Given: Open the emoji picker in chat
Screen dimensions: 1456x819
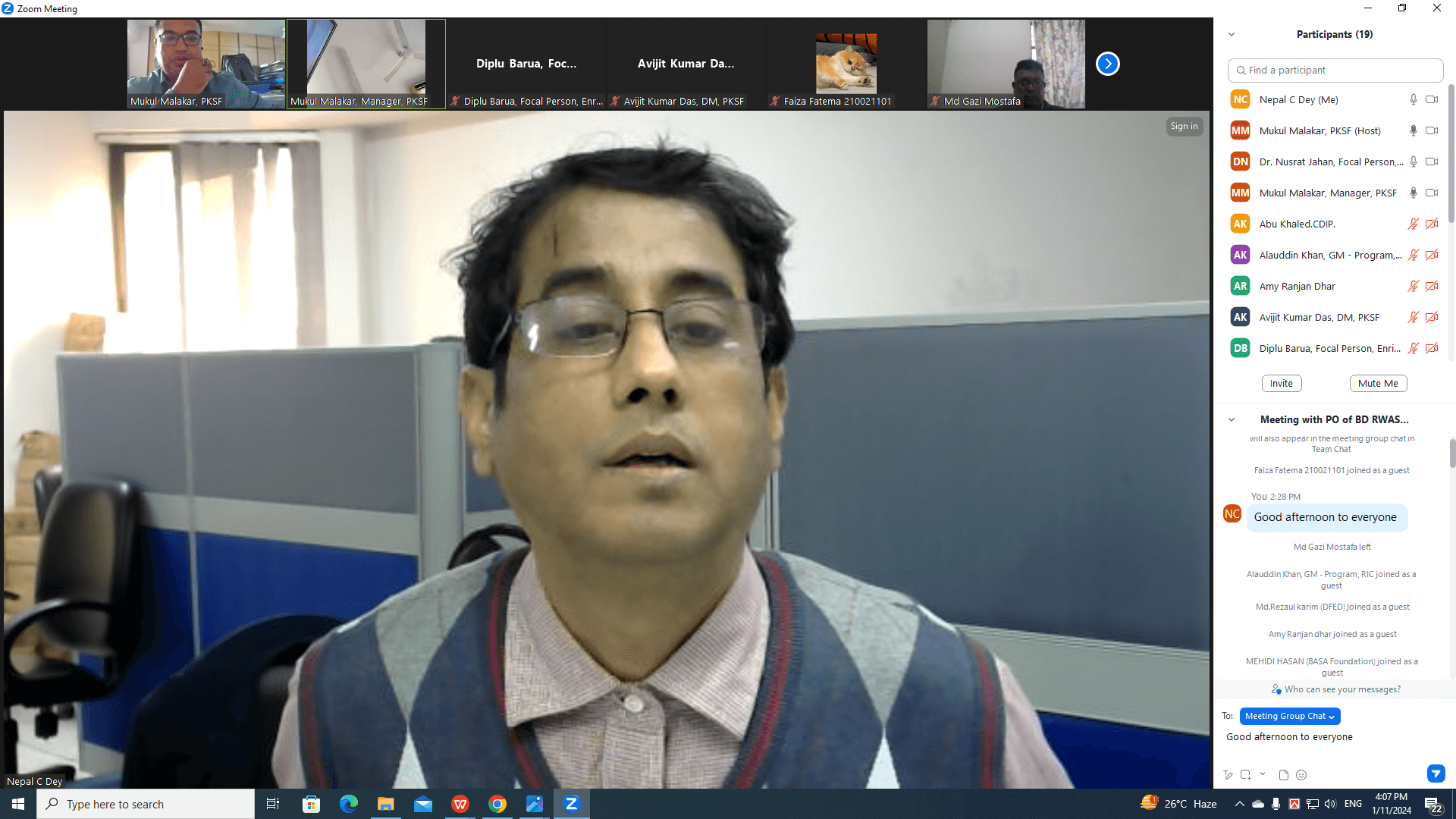Looking at the screenshot, I should tap(1301, 775).
